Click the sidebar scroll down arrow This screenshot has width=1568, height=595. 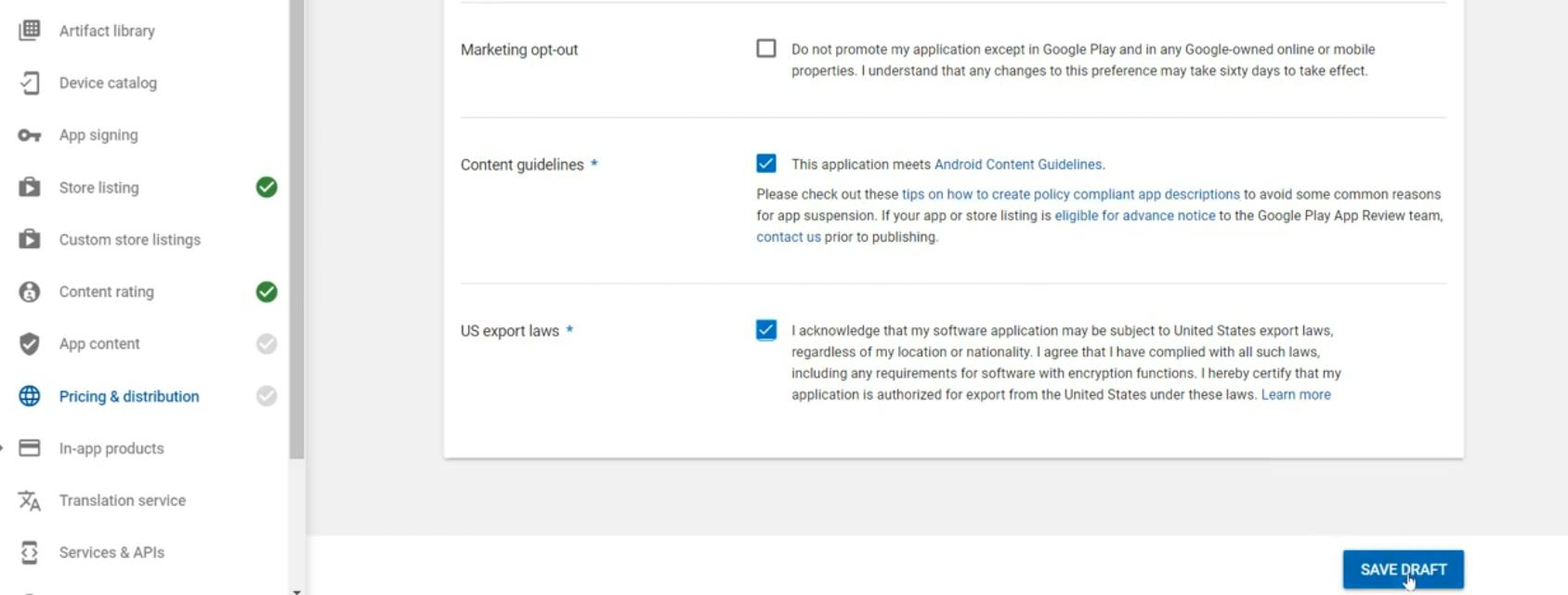[x=296, y=590]
